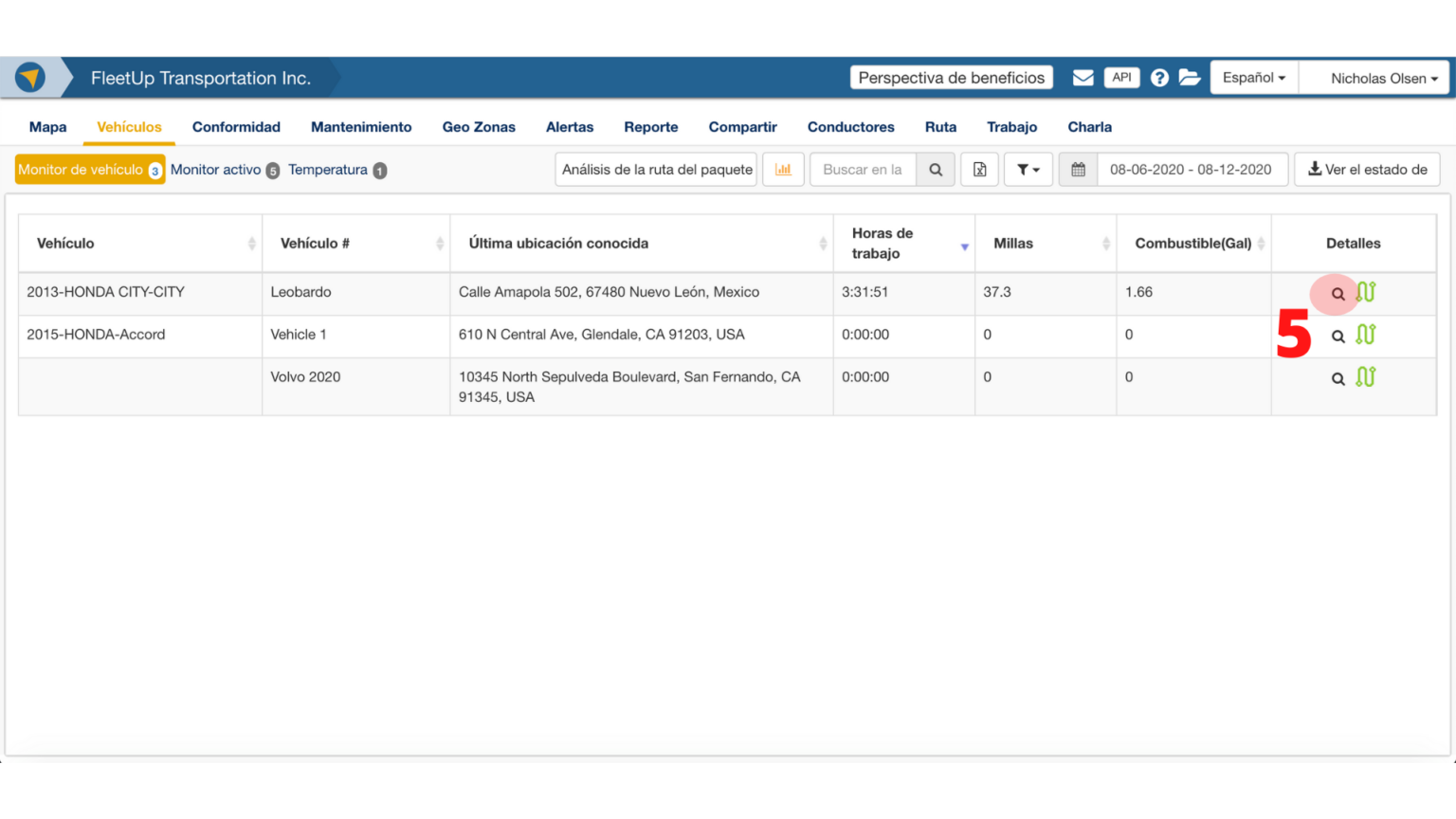Screen dimensions: 1456x819
Task: Open the API button in header
Action: click(1121, 78)
